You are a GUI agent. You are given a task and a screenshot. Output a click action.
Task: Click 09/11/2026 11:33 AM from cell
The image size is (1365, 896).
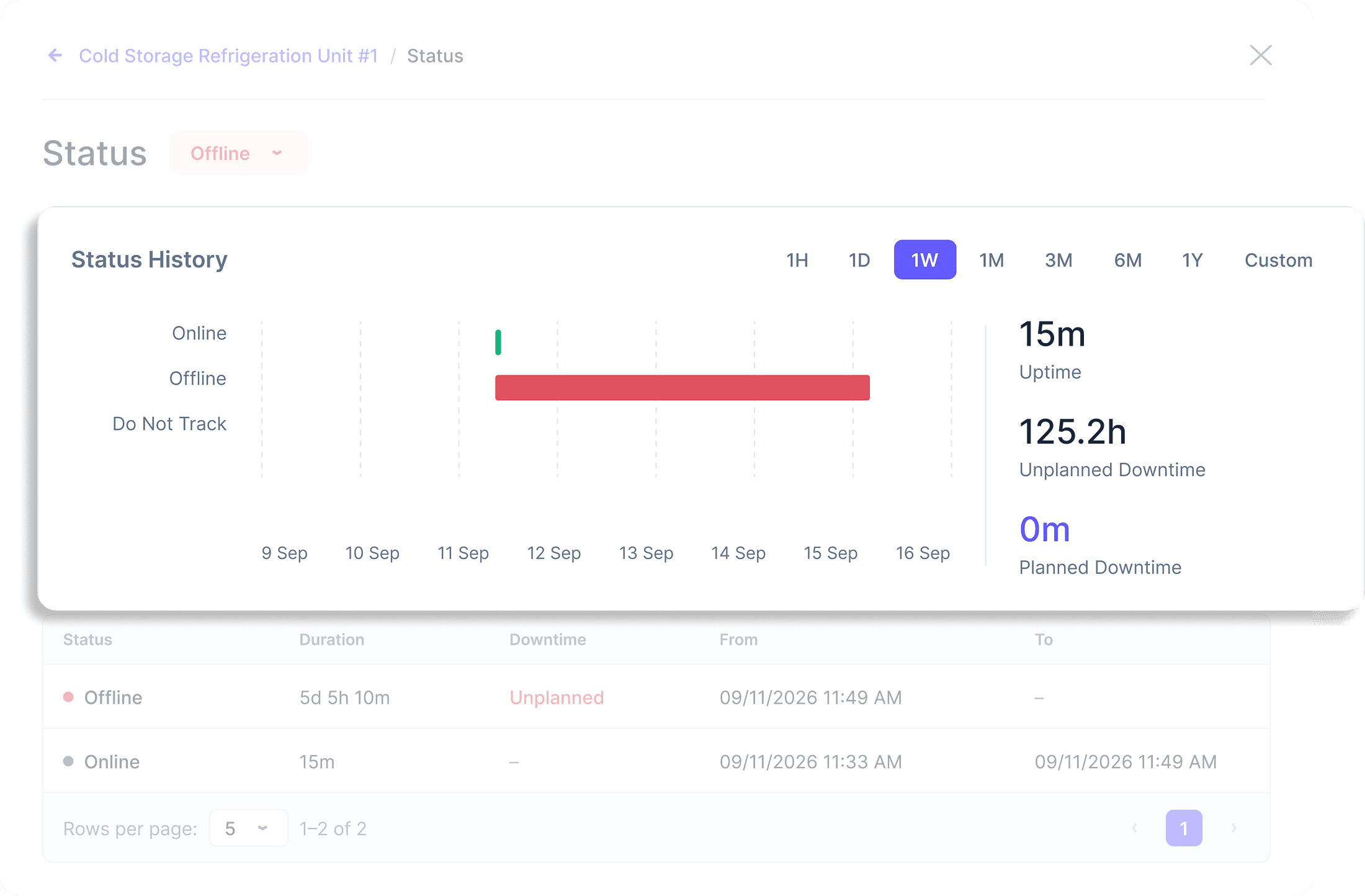[x=810, y=761]
